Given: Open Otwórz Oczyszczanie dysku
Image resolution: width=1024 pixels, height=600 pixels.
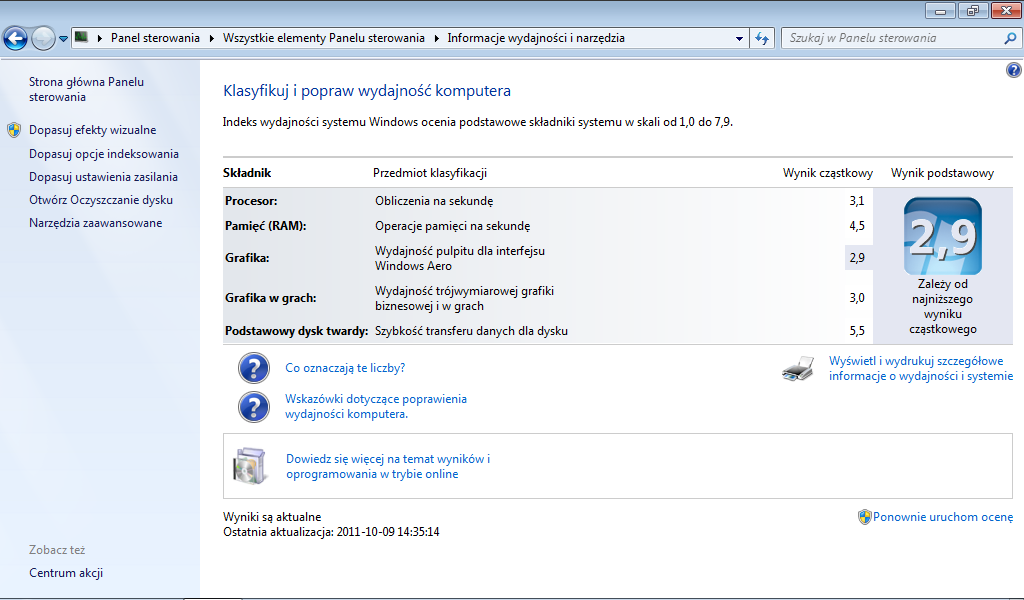Looking at the screenshot, I should [101, 200].
